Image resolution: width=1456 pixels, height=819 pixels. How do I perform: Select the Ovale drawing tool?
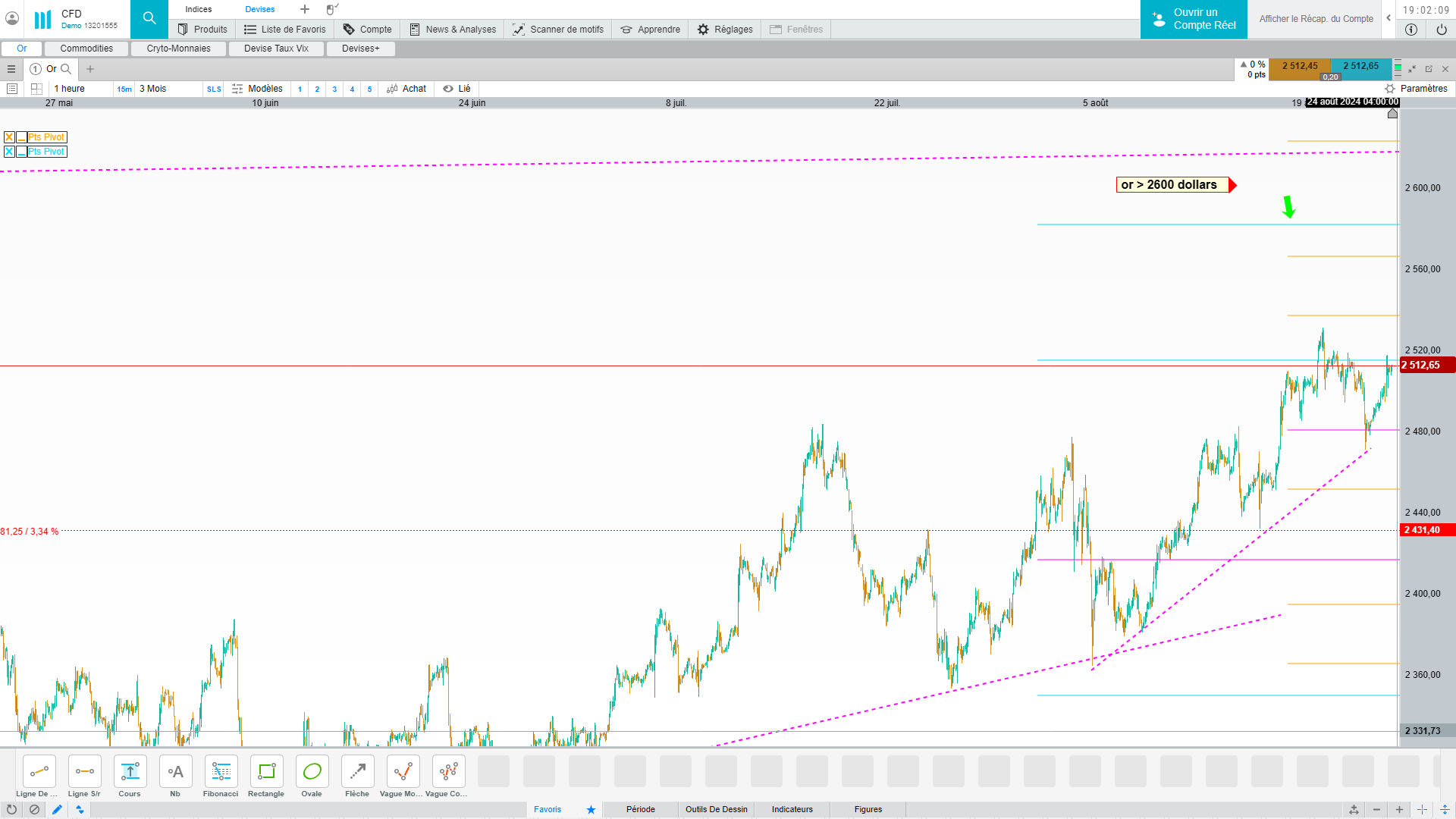pyautogui.click(x=312, y=772)
